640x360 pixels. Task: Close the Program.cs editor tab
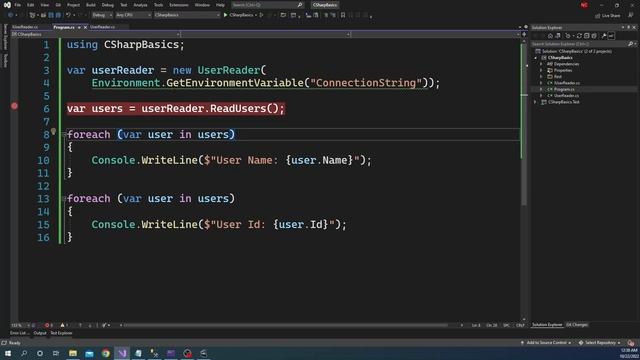coord(85,27)
